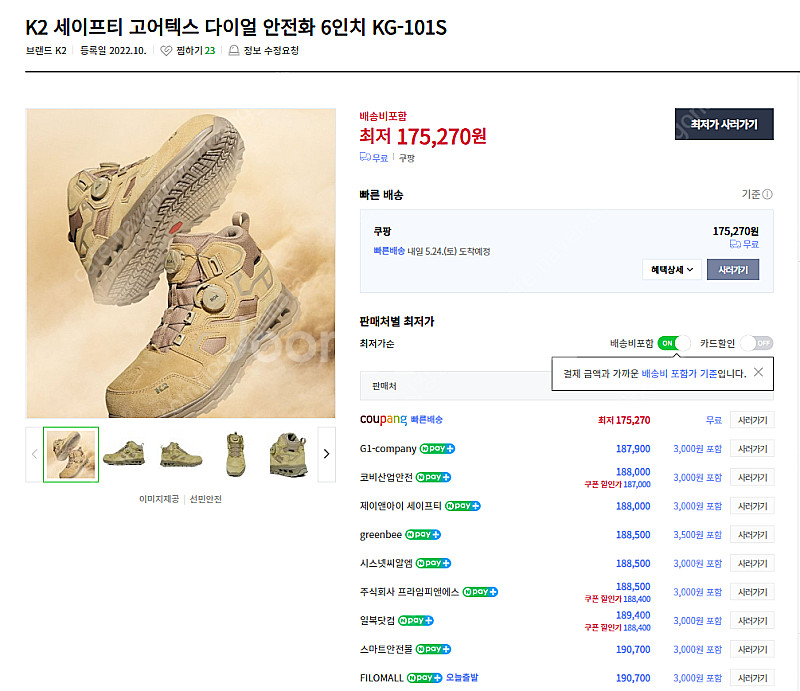Viewport: 800px width, 691px height.
Task: Click the 최저가 사러가기 button
Action: (x=724, y=124)
